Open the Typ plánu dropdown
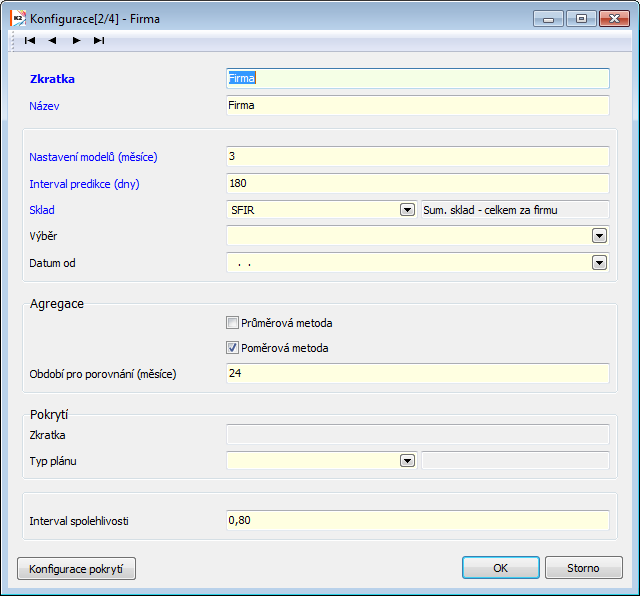The width and height of the screenshot is (640, 596). (407, 461)
